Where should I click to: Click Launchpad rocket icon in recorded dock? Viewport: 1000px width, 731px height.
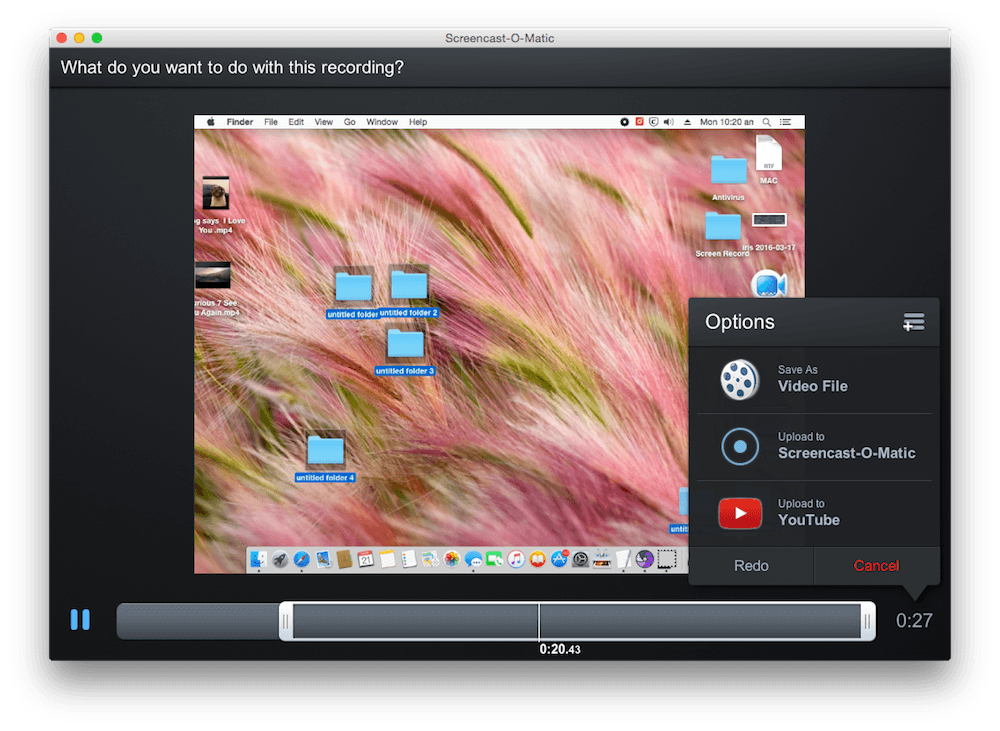click(x=280, y=559)
